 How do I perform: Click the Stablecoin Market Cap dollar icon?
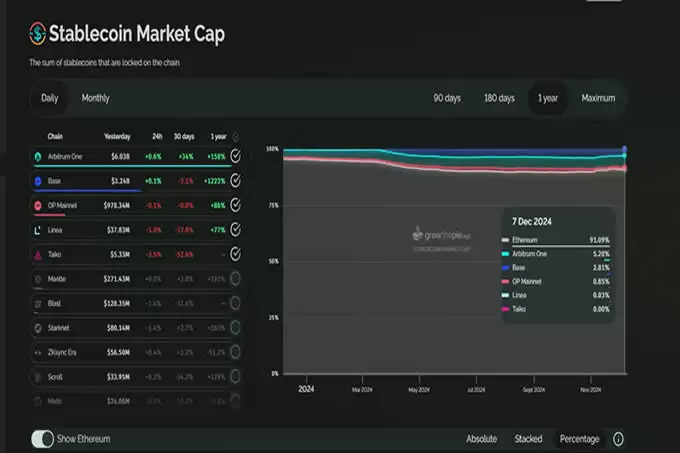click(37, 33)
